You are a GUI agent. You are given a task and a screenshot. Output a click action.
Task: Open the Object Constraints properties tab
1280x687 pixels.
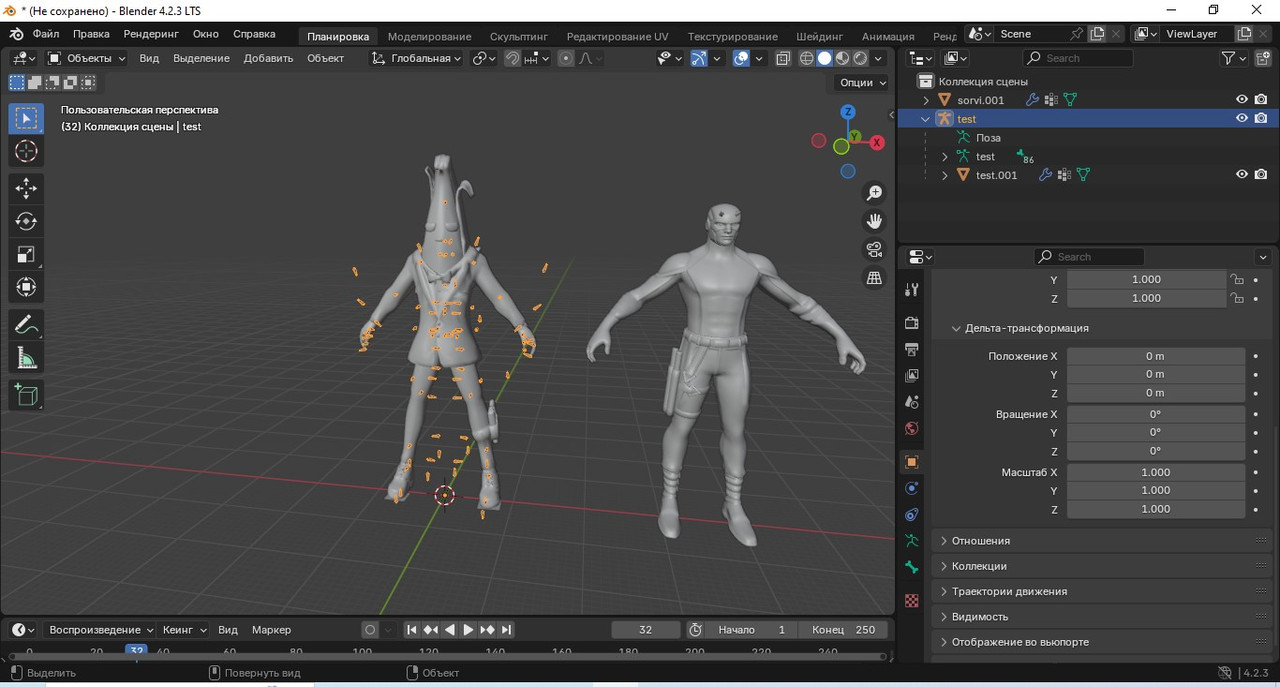click(911, 515)
